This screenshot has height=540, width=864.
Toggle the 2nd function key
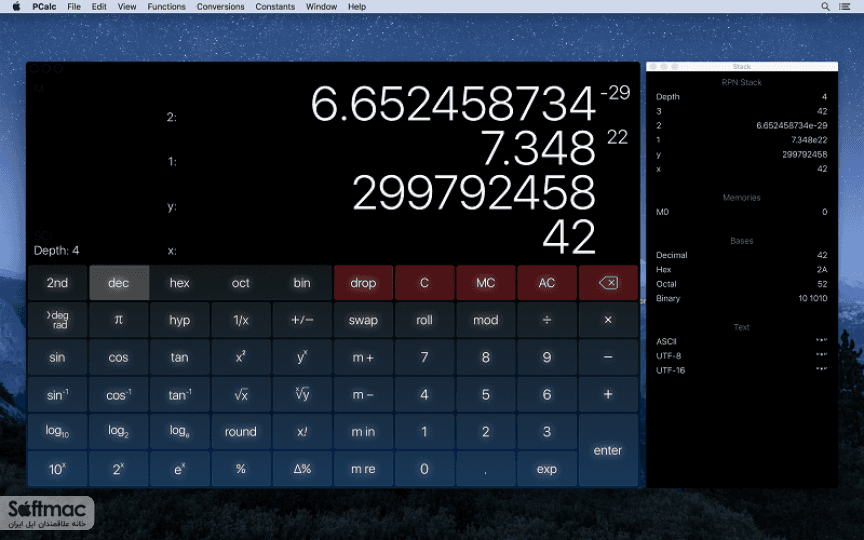pyautogui.click(x=57, y=283)
